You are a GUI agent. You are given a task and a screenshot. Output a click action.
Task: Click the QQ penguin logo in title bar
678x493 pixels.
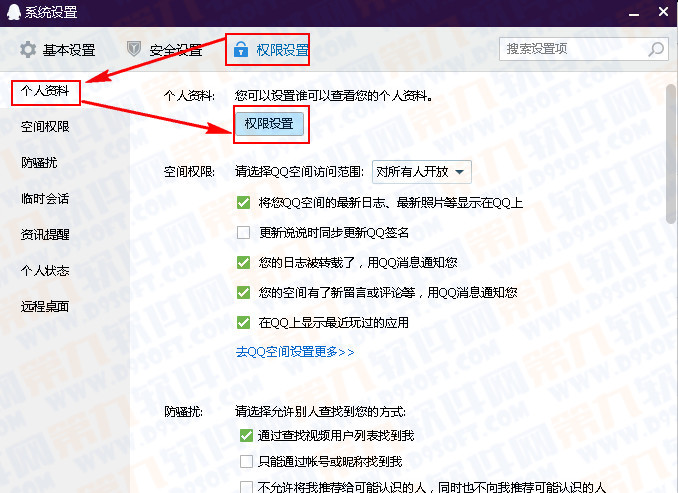[x=14, y=12]
